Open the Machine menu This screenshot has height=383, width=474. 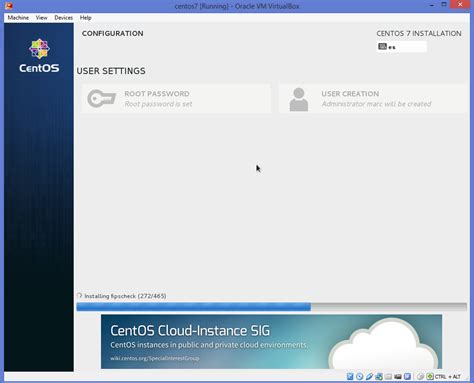coord(18,18)
